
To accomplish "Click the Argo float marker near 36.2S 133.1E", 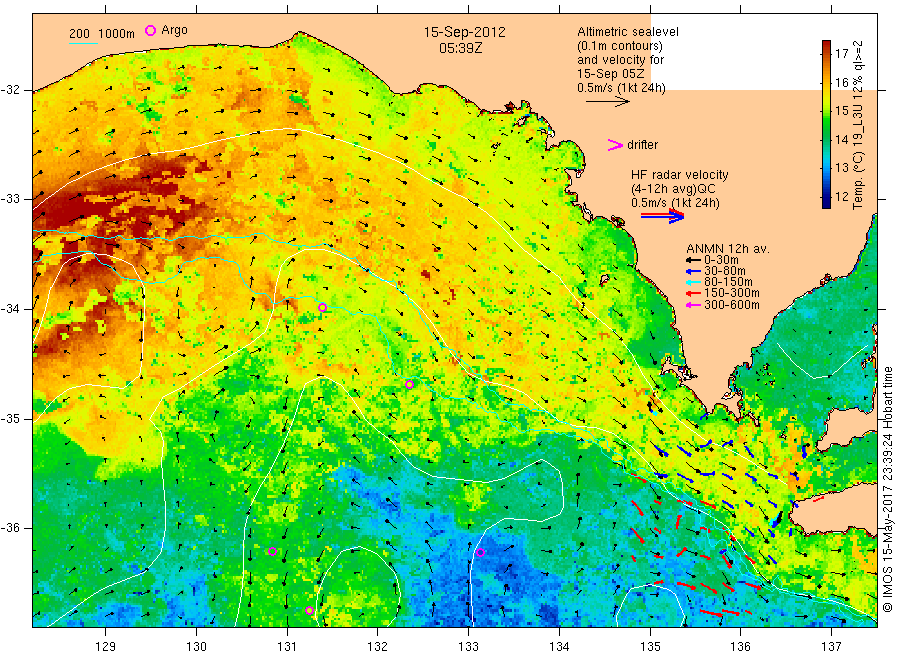I will [480, 553].
